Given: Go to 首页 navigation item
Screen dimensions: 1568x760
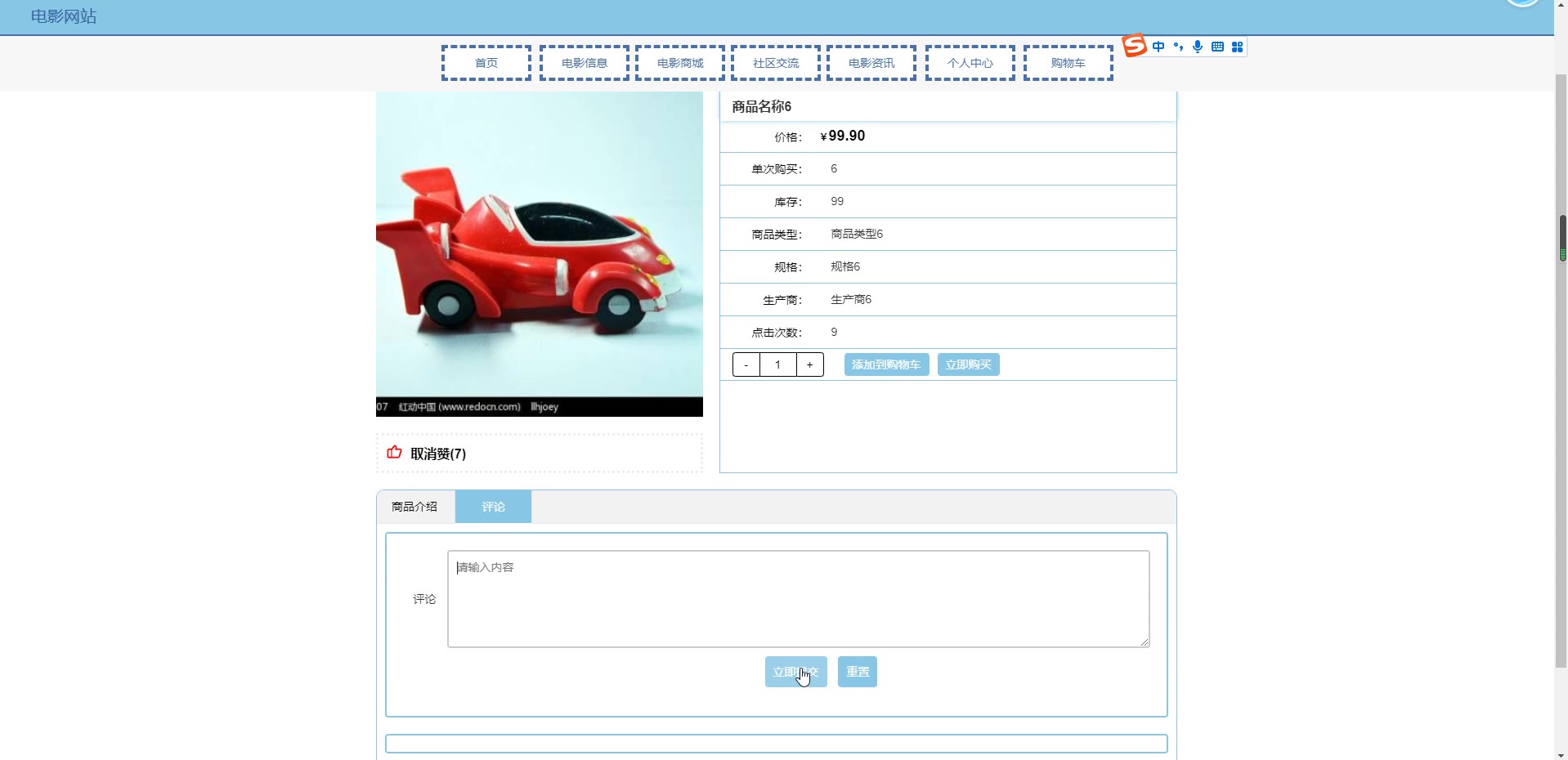Looking at the screenshot, I should (486, 63).
